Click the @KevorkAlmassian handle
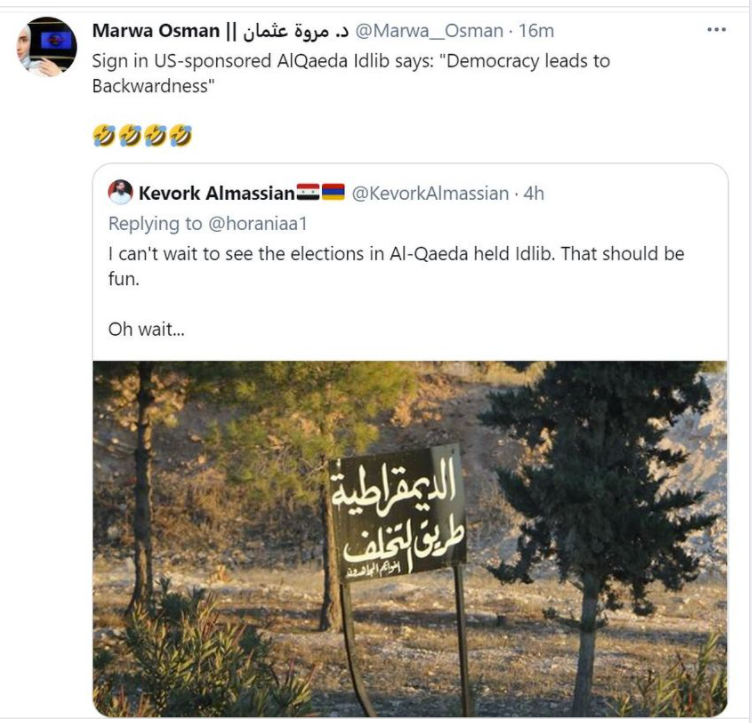Viewport: 752px width, 723px height. tap(429, 193)
